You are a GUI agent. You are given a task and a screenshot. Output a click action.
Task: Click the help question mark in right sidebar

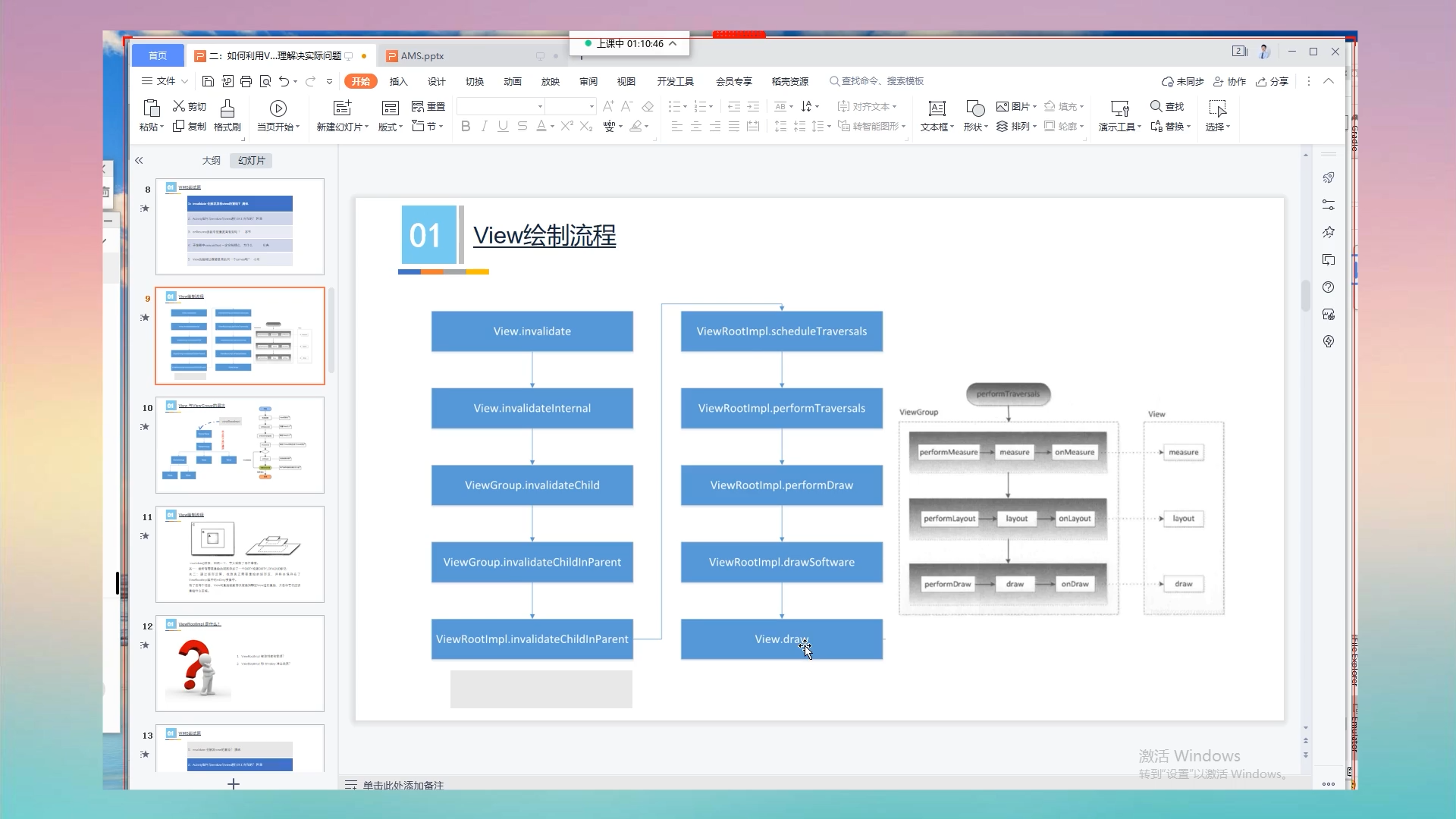(x=1328, y=287)
